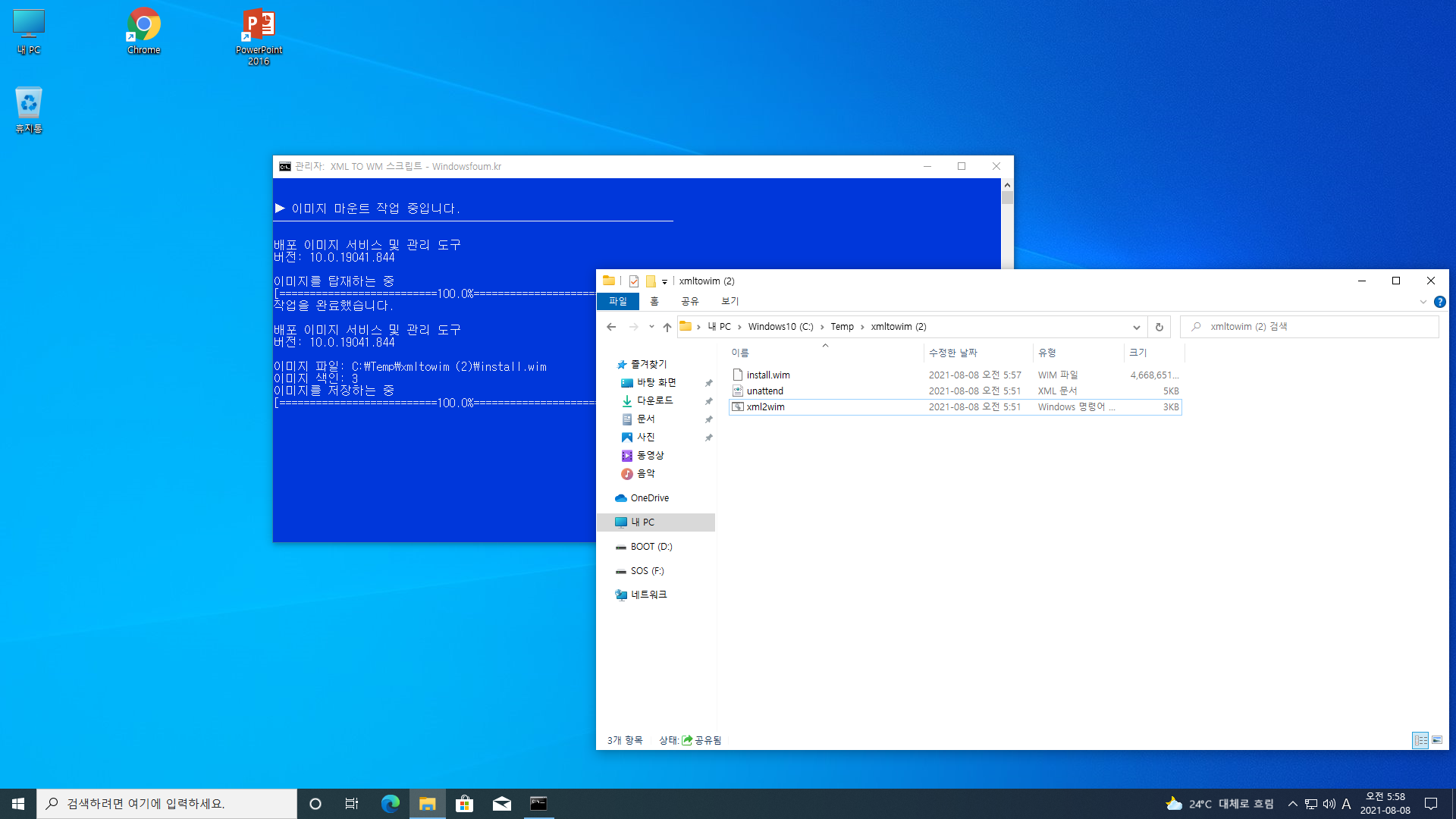Open the 휴지통 recycle bin icon
The height and width of the screenshot is (819, 1456).
coord(29,110)
